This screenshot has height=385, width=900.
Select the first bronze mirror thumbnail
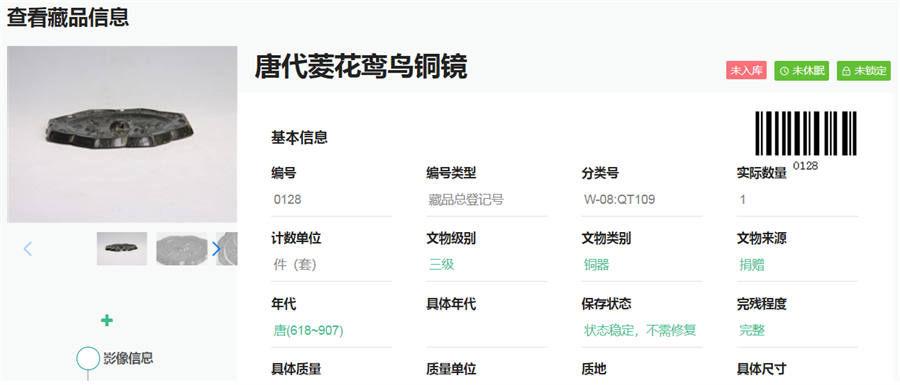(122, 248)
